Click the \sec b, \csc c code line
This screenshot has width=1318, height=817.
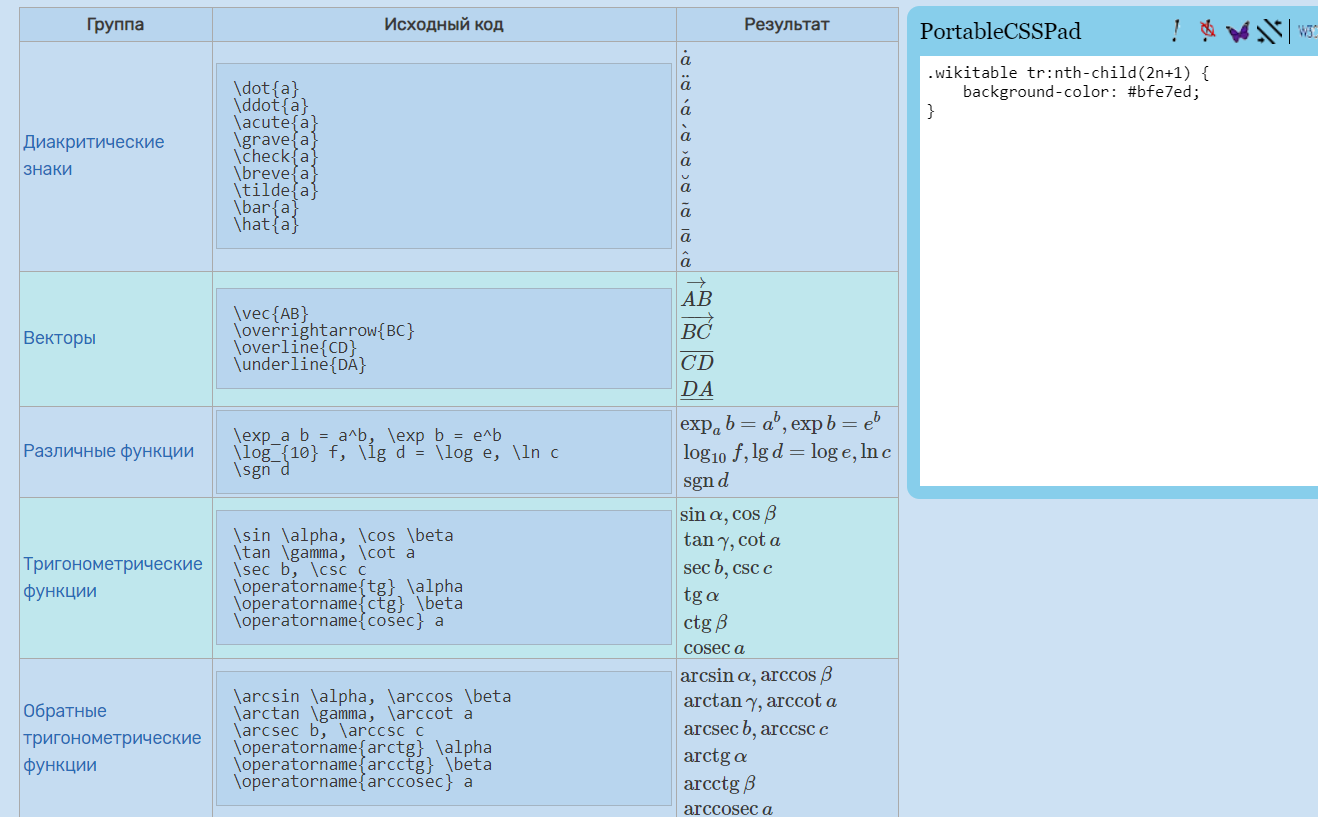[x=300, y=570]
